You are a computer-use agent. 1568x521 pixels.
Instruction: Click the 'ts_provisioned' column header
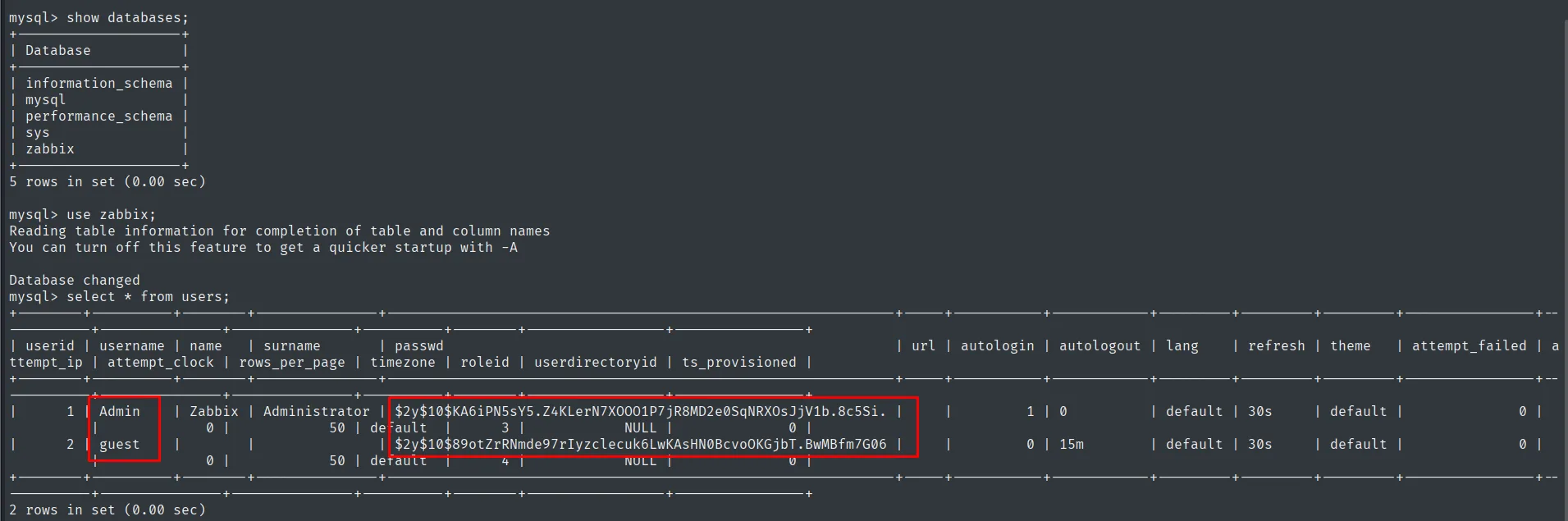coord(738,363)
